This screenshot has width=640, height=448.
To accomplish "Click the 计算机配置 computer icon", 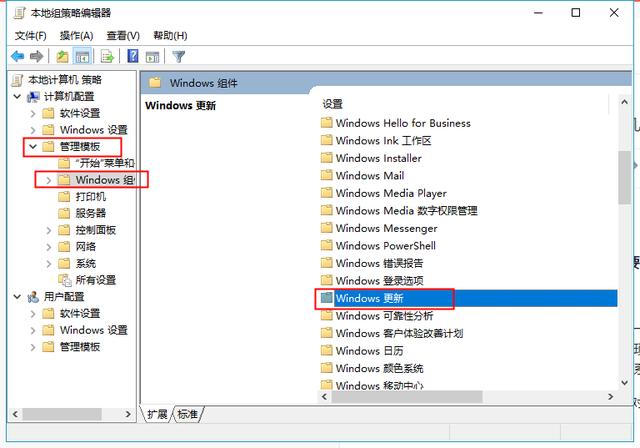I will tap(33, 97).
